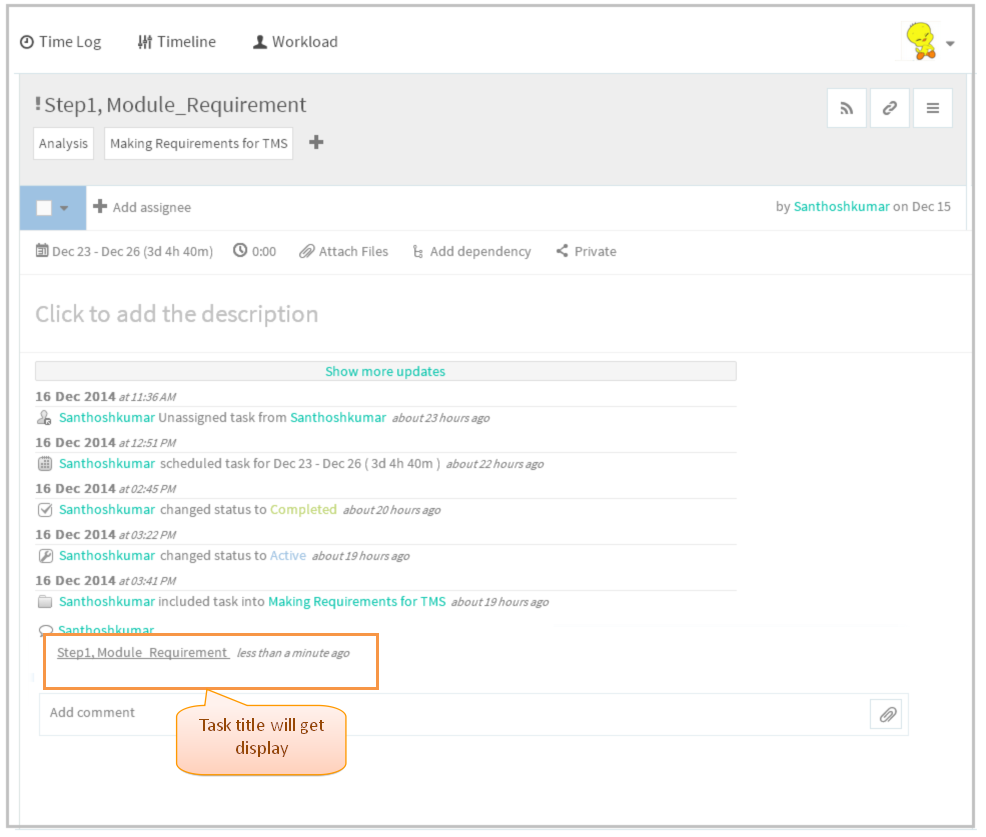Click the Active status link
Viewport: 986px width, 837px height.
point(288,555)
